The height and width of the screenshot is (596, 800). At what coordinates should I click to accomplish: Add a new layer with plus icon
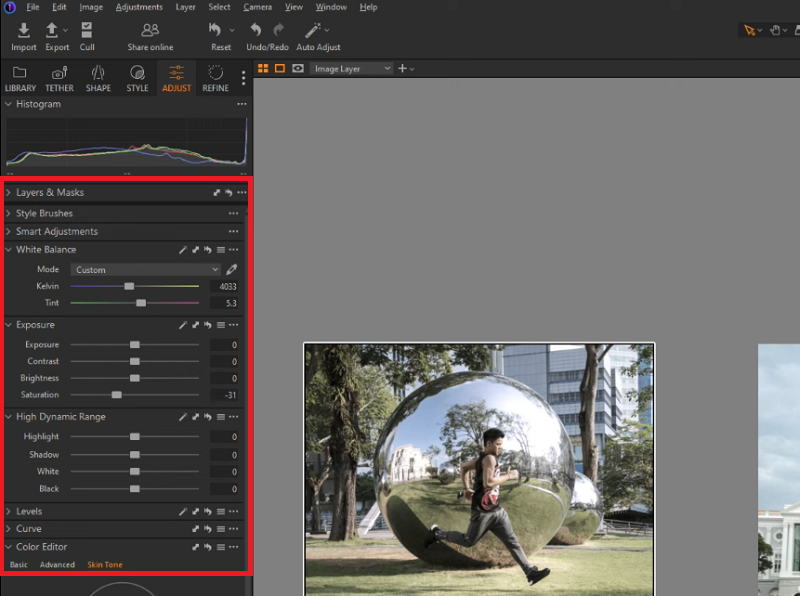click(403, 68)
